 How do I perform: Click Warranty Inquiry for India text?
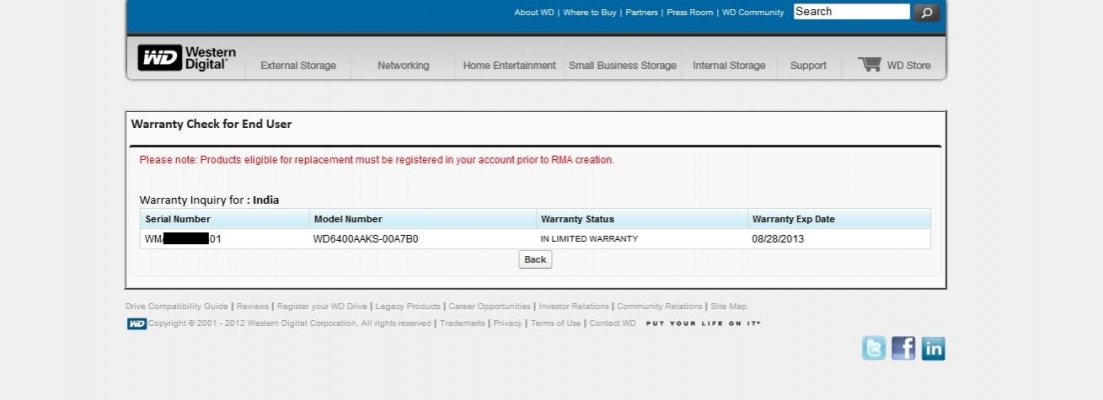pyautogui.click(x=209, y=200)
